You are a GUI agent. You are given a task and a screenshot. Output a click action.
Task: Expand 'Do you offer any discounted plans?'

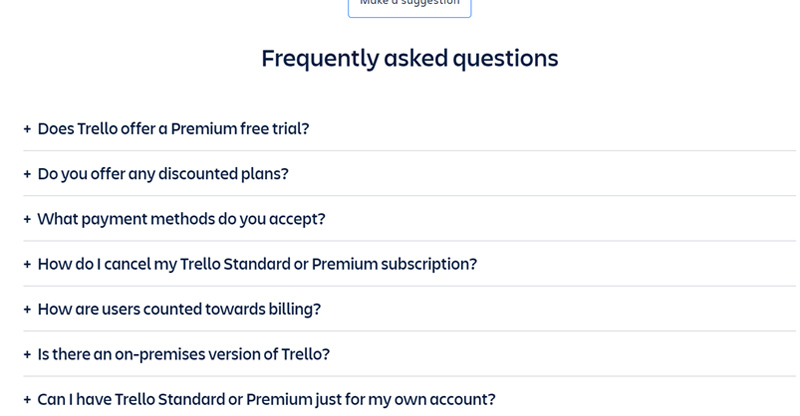(163, 174)
